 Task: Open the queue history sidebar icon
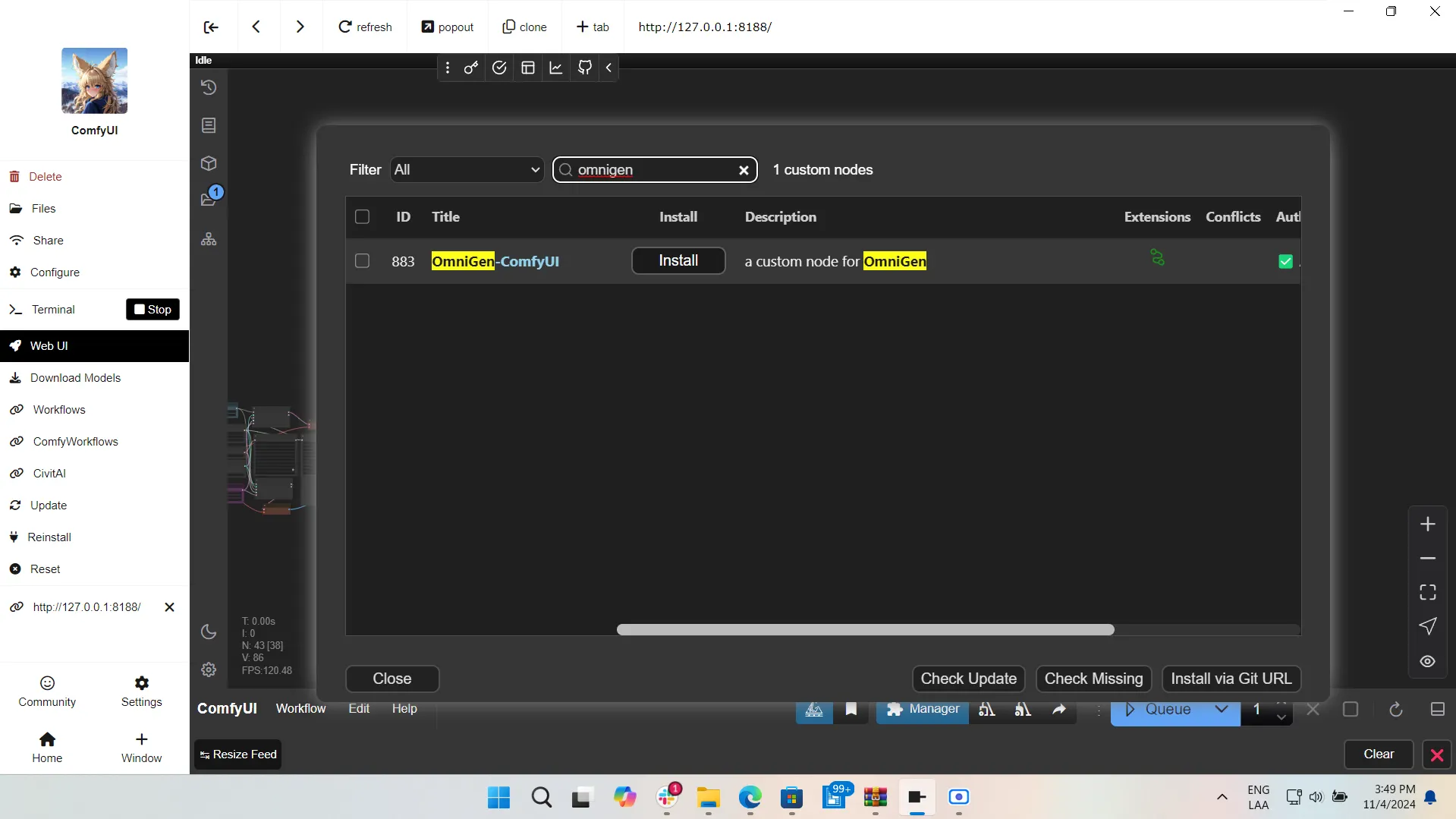click(x=209, y=88)
